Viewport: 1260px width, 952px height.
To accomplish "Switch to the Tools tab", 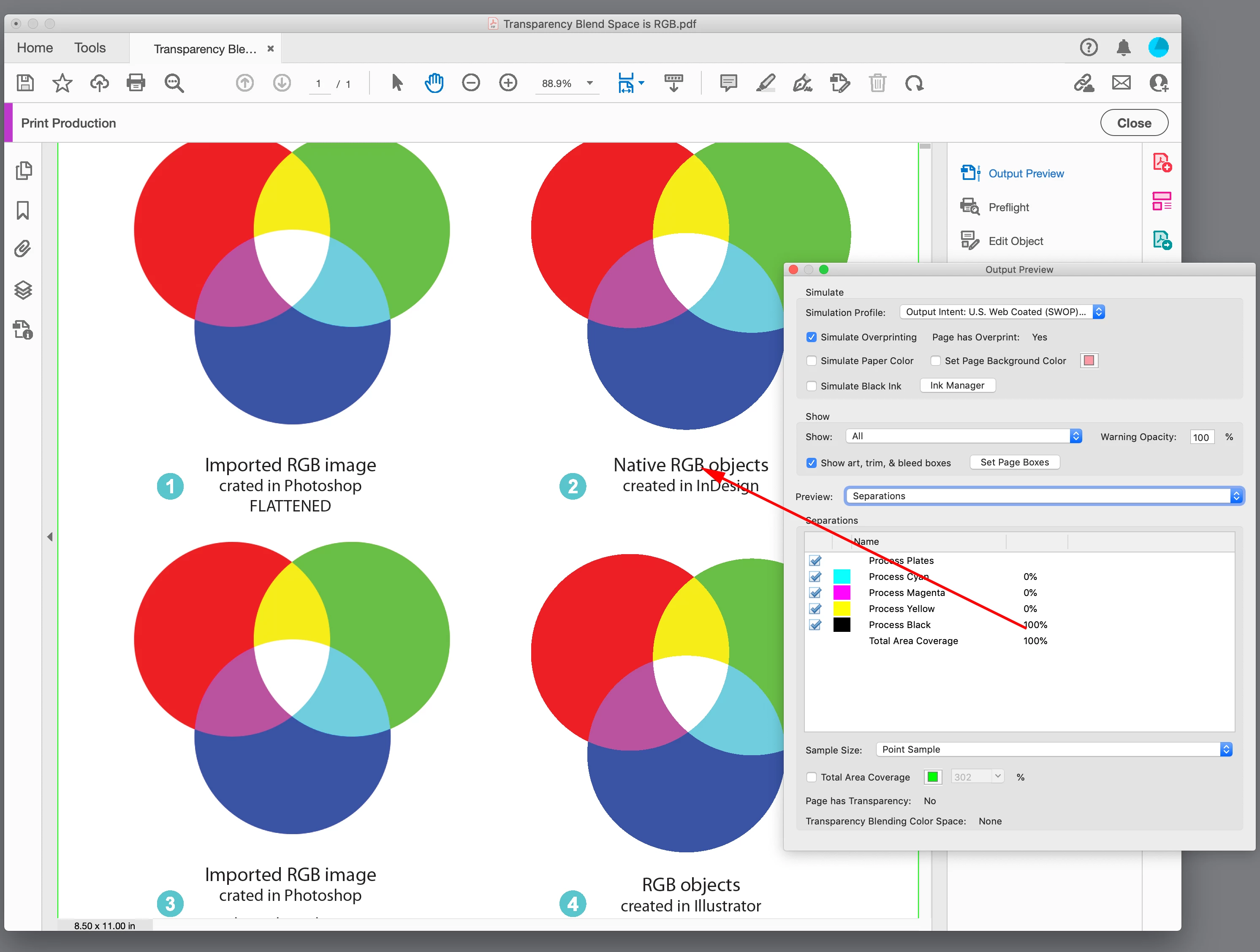I will pos(90,48).
